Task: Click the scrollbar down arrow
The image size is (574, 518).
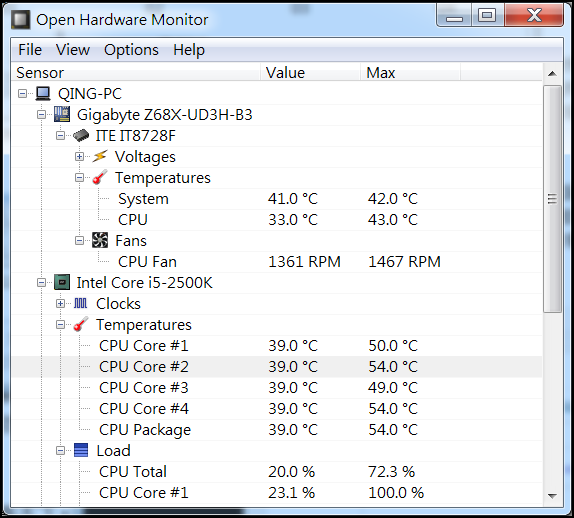Action: (552, 496)
